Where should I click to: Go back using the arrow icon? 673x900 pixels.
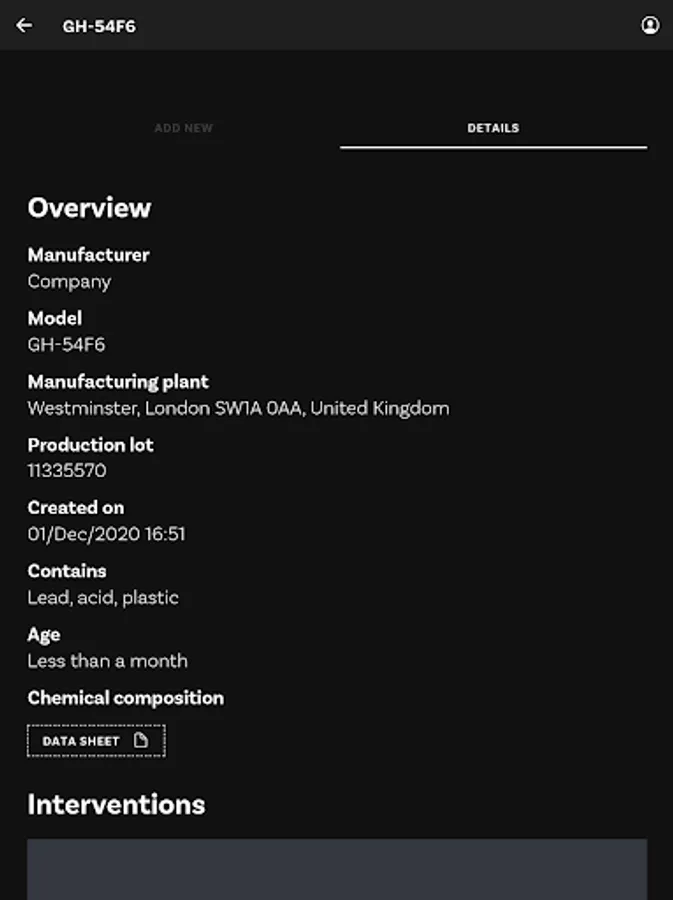(24, 26)
